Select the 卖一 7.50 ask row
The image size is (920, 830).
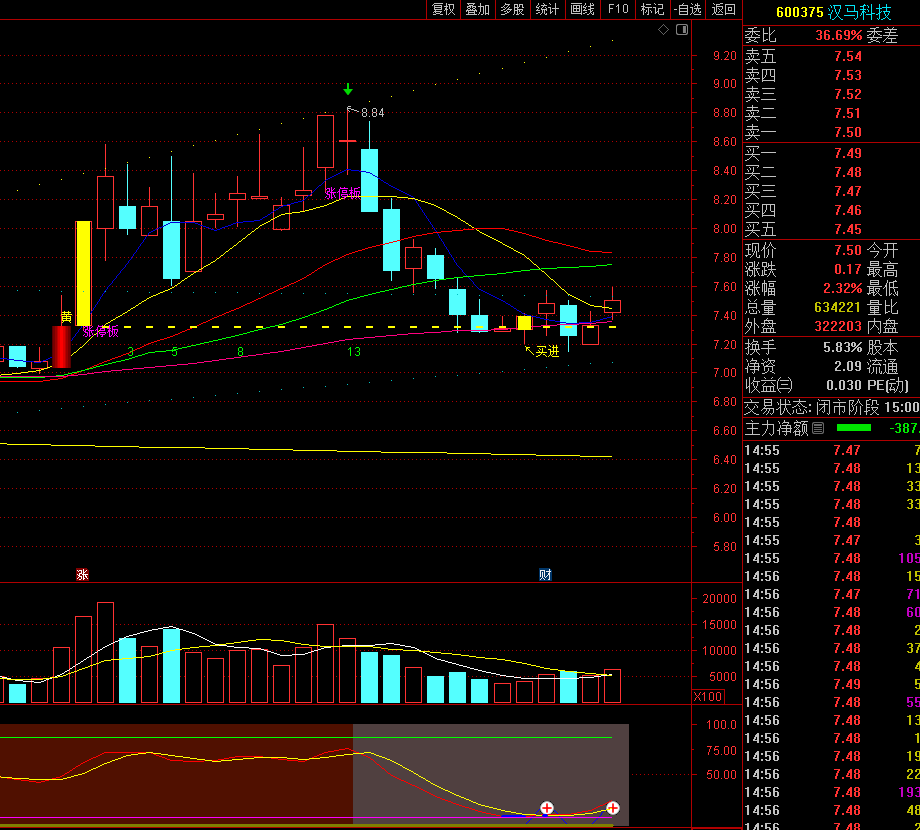point(831,133)
